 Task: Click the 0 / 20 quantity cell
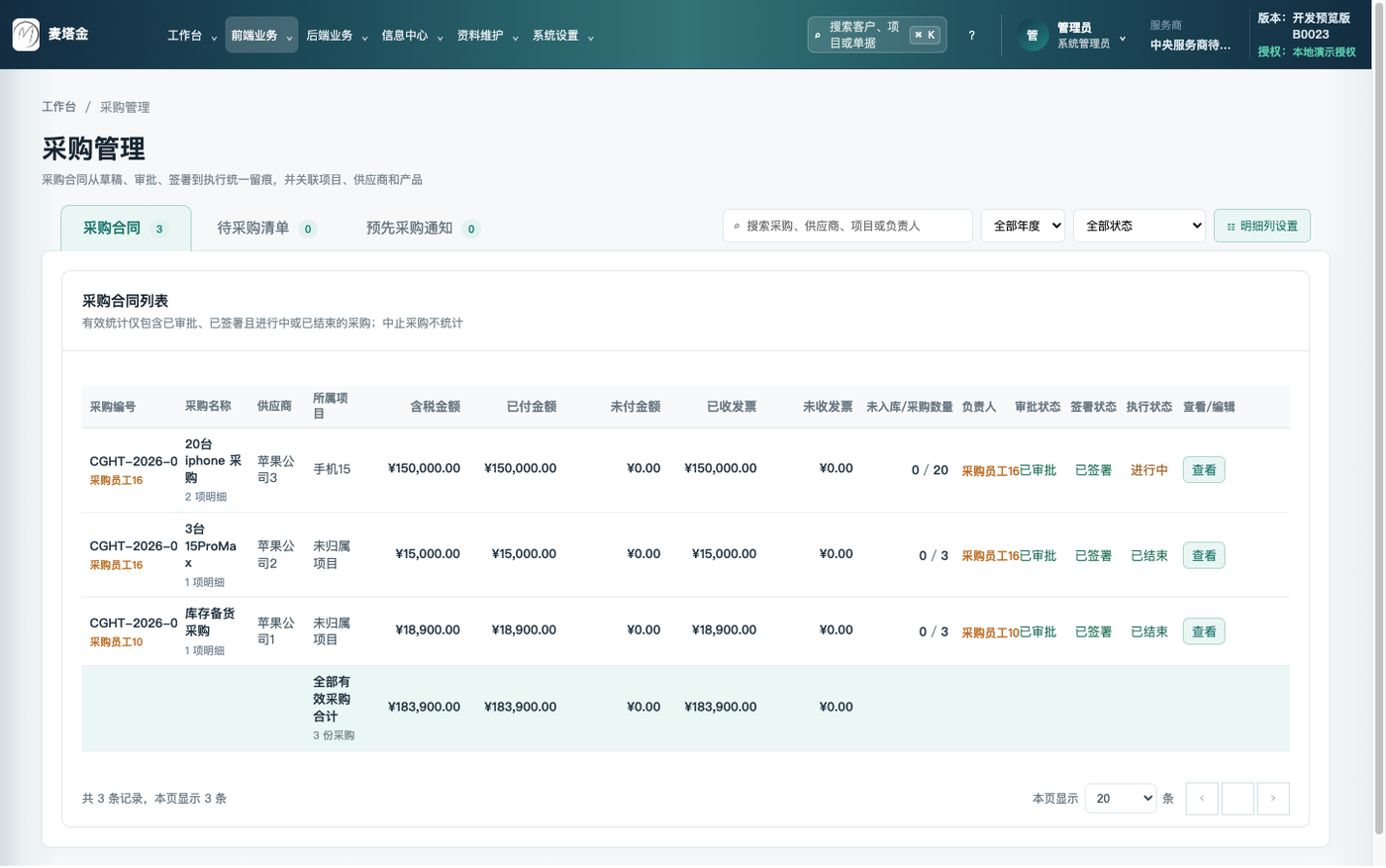pos(930,470)
